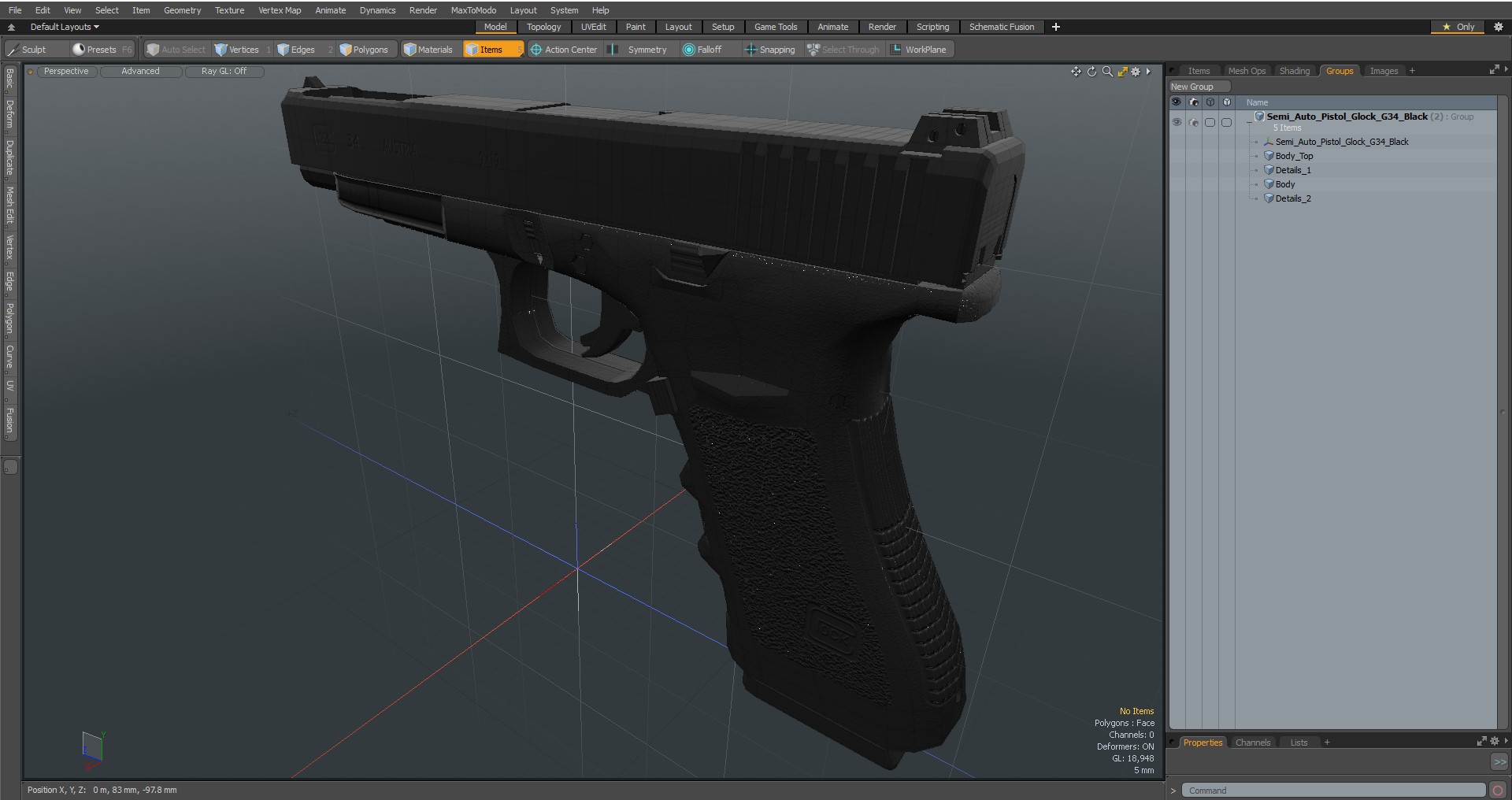Click the command record circle button
The width and height of the screenshot is (1512, 800).
point(1498,791)
